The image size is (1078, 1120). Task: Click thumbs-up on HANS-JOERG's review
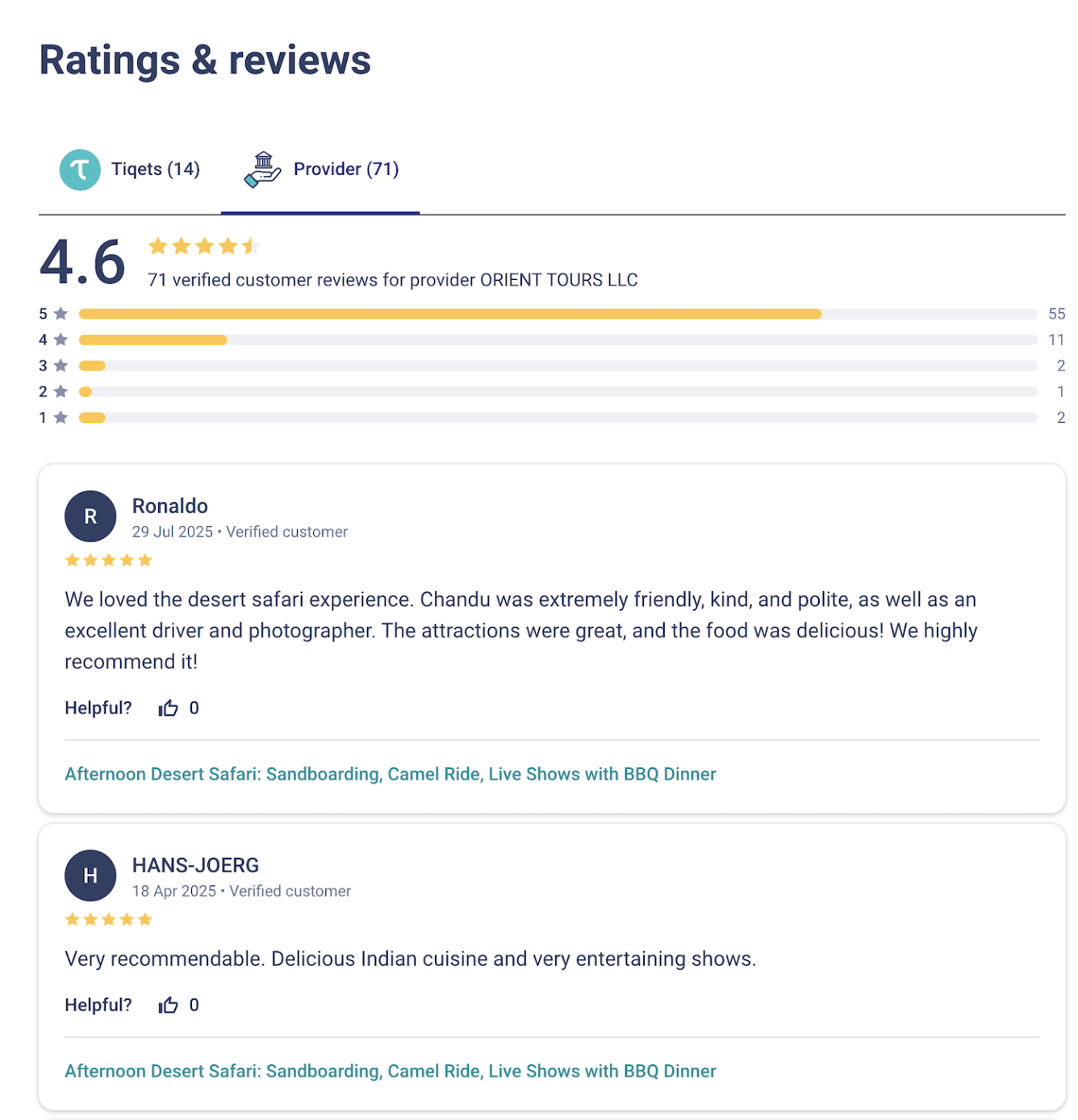168,1005
